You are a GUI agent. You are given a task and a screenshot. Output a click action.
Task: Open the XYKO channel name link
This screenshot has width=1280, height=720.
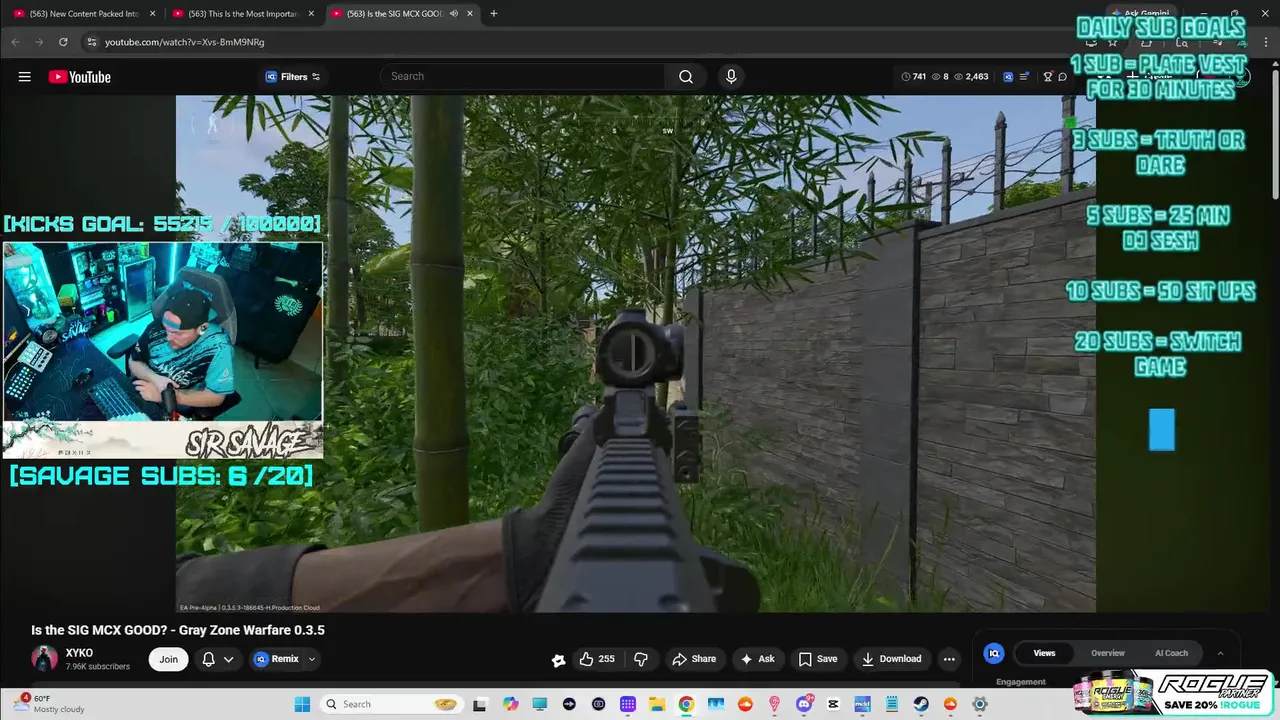[79, 653]
